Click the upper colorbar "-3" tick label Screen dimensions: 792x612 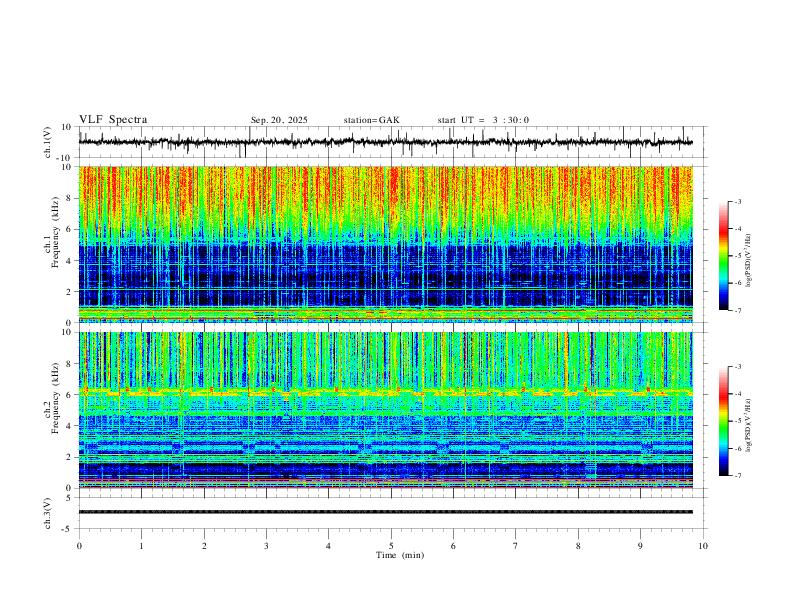pos(737,201)
